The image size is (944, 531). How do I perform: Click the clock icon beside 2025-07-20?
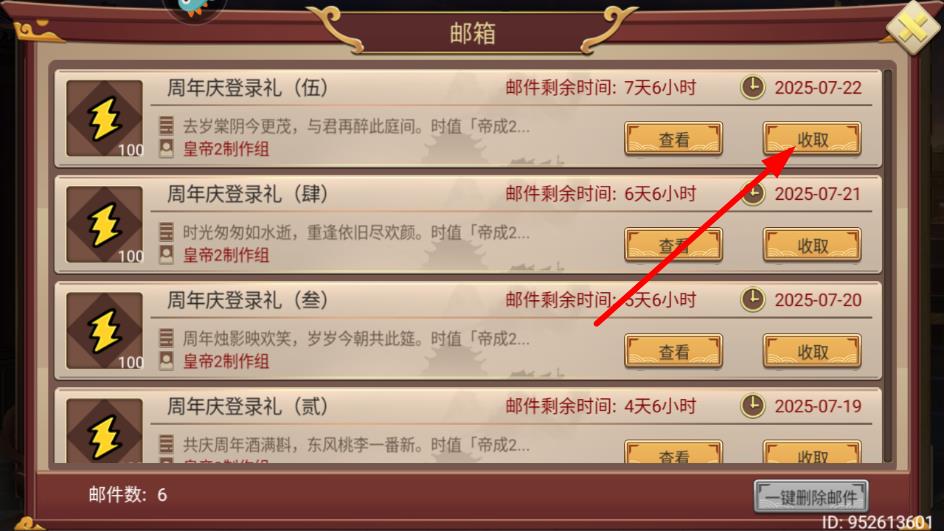click(753, 299)
